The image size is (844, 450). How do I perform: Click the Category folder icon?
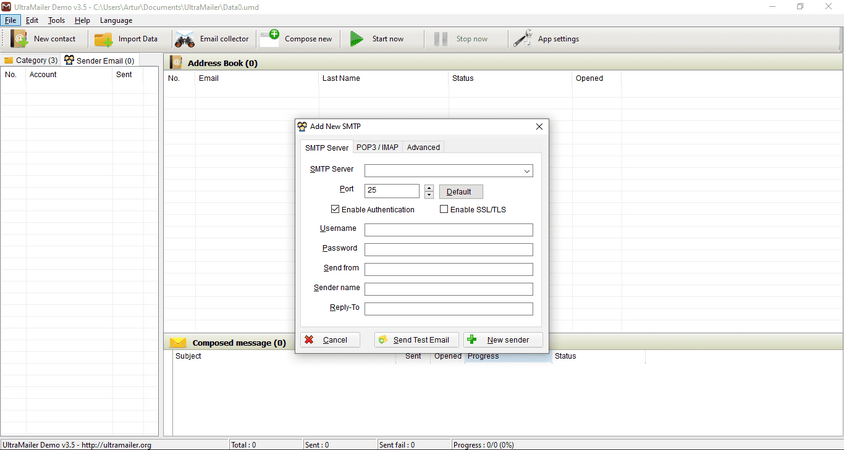coord(8,60)
